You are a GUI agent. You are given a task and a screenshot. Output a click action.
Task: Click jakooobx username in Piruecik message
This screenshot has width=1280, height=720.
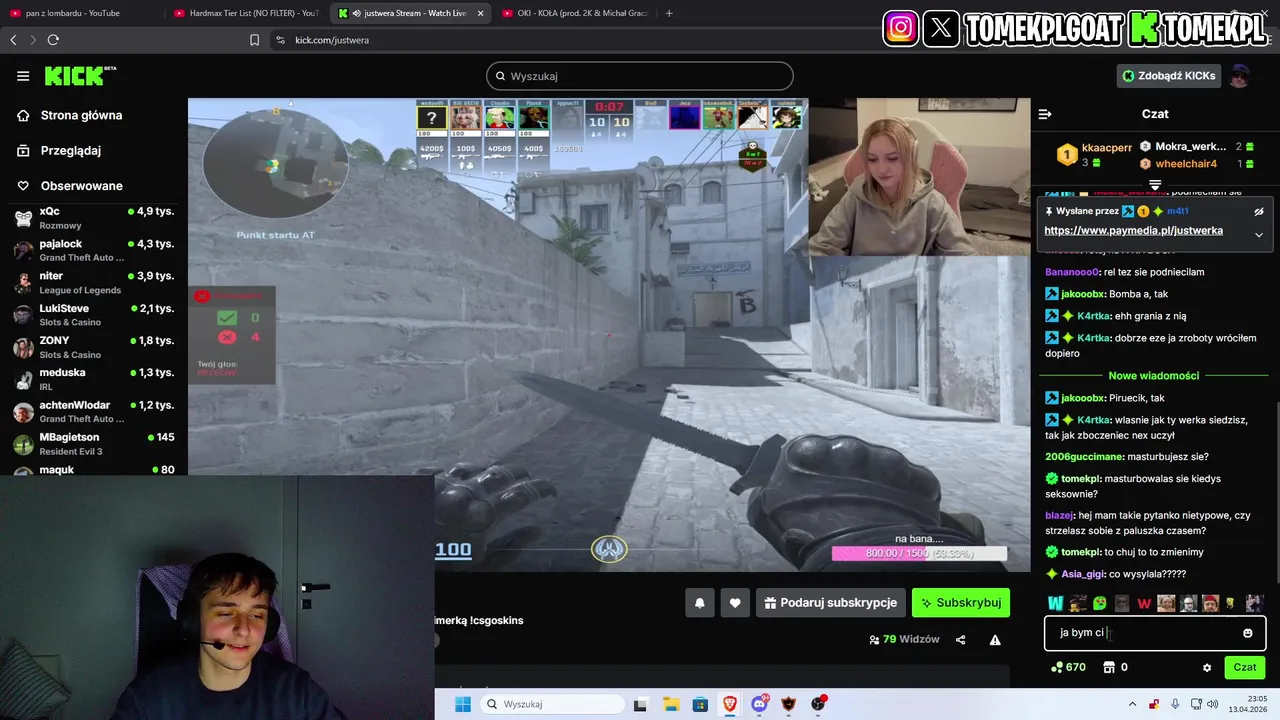[1083, 398]
